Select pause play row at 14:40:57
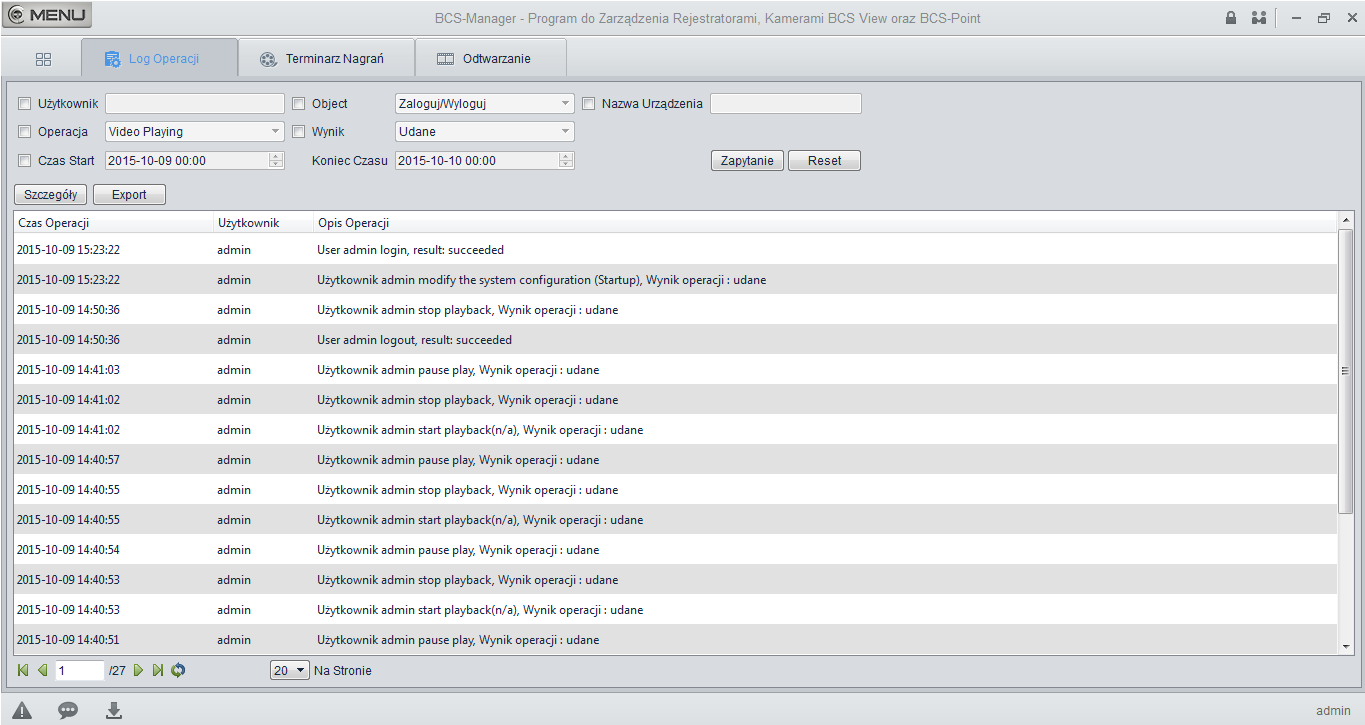Image resolution: width=1365 pixels, height=725 pixels. coord(675,460)
